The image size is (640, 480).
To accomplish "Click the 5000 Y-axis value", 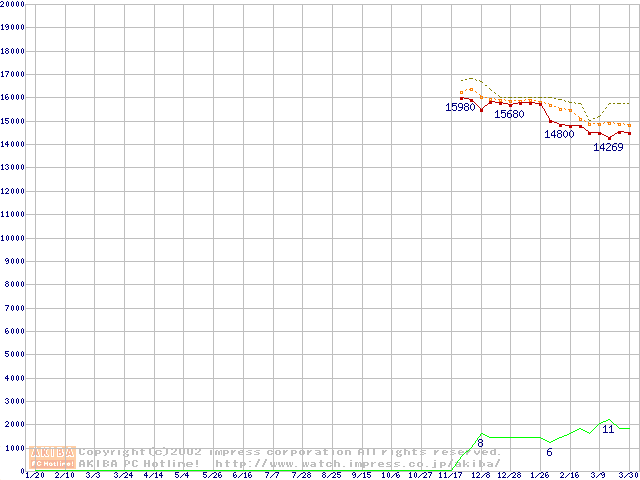I will (x=14, y=355).
